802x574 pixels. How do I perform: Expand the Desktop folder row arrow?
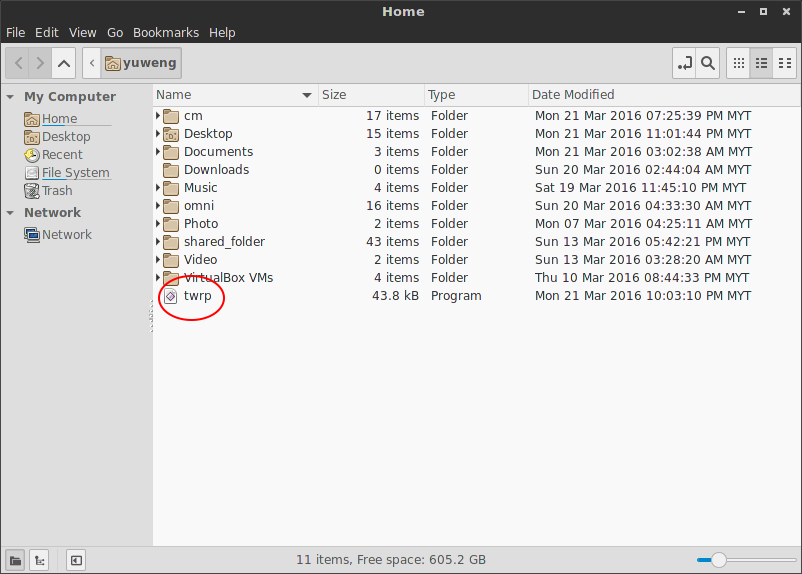158,134
